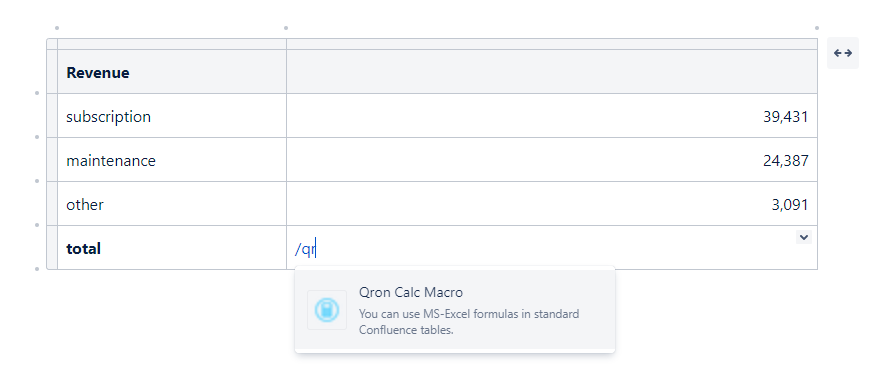
Task: Click the bold total label cell
Action: coord(172,248)
